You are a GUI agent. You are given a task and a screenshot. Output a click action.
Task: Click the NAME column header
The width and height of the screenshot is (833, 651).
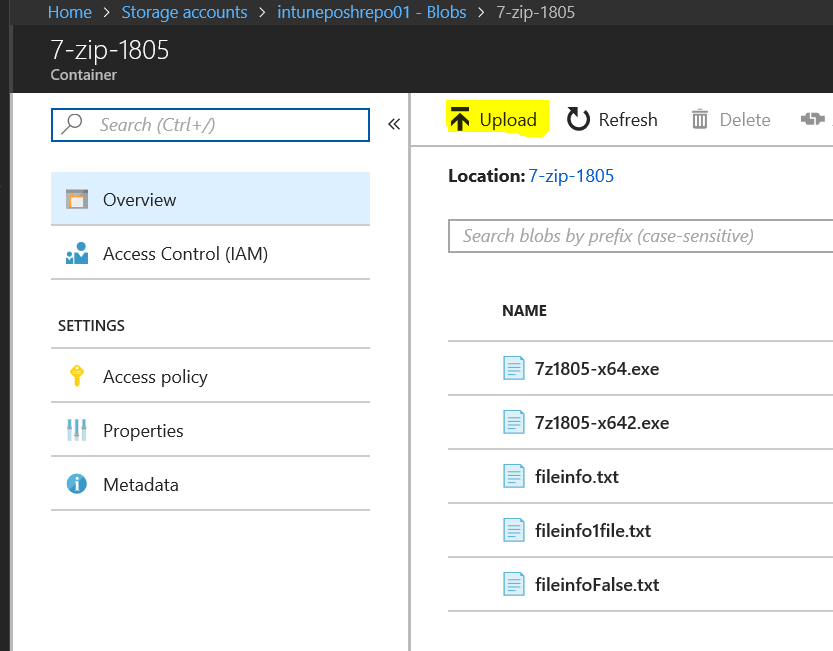coord(524,310)
